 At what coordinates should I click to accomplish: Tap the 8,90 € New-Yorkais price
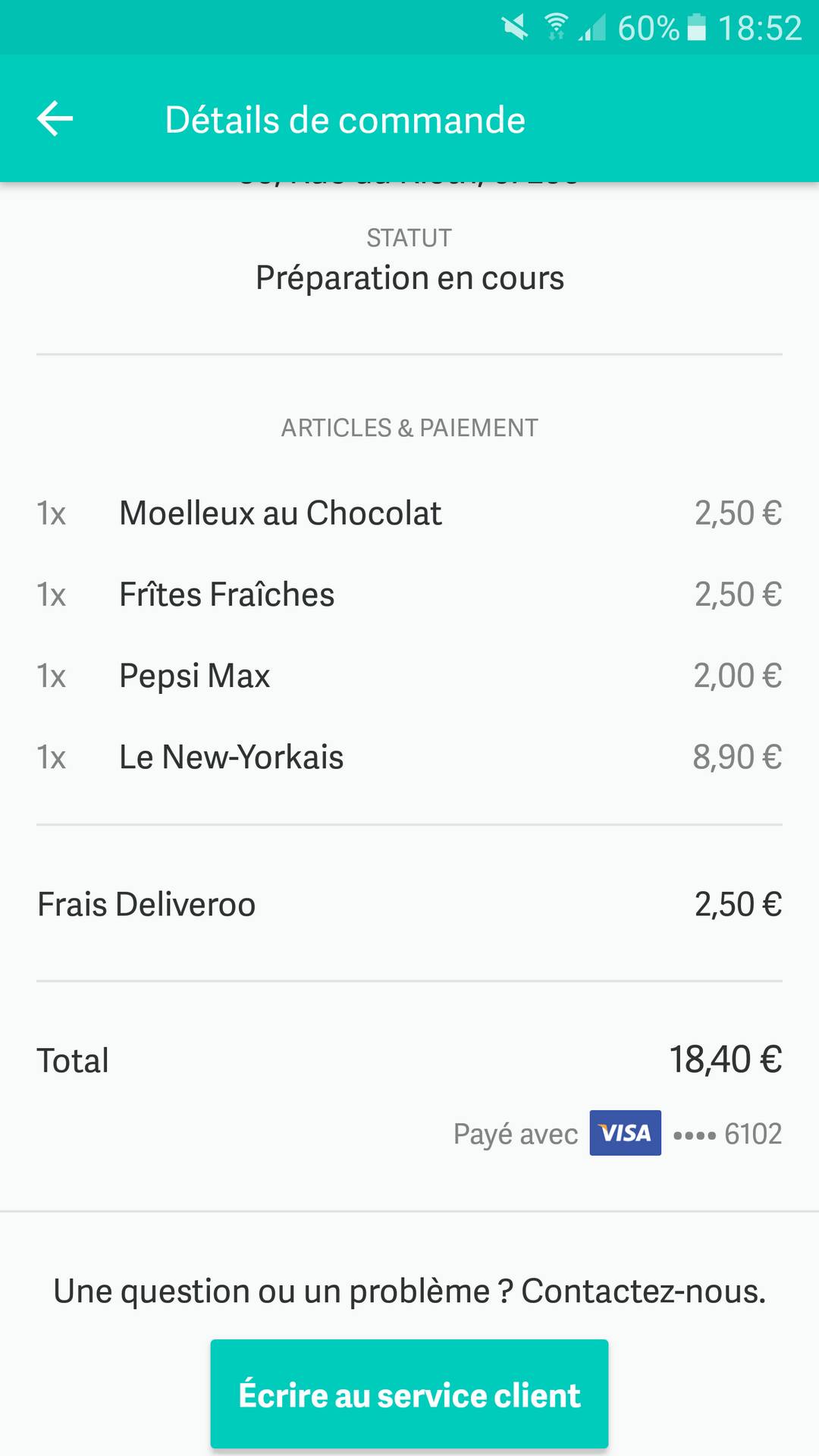(x=737, y=757)
